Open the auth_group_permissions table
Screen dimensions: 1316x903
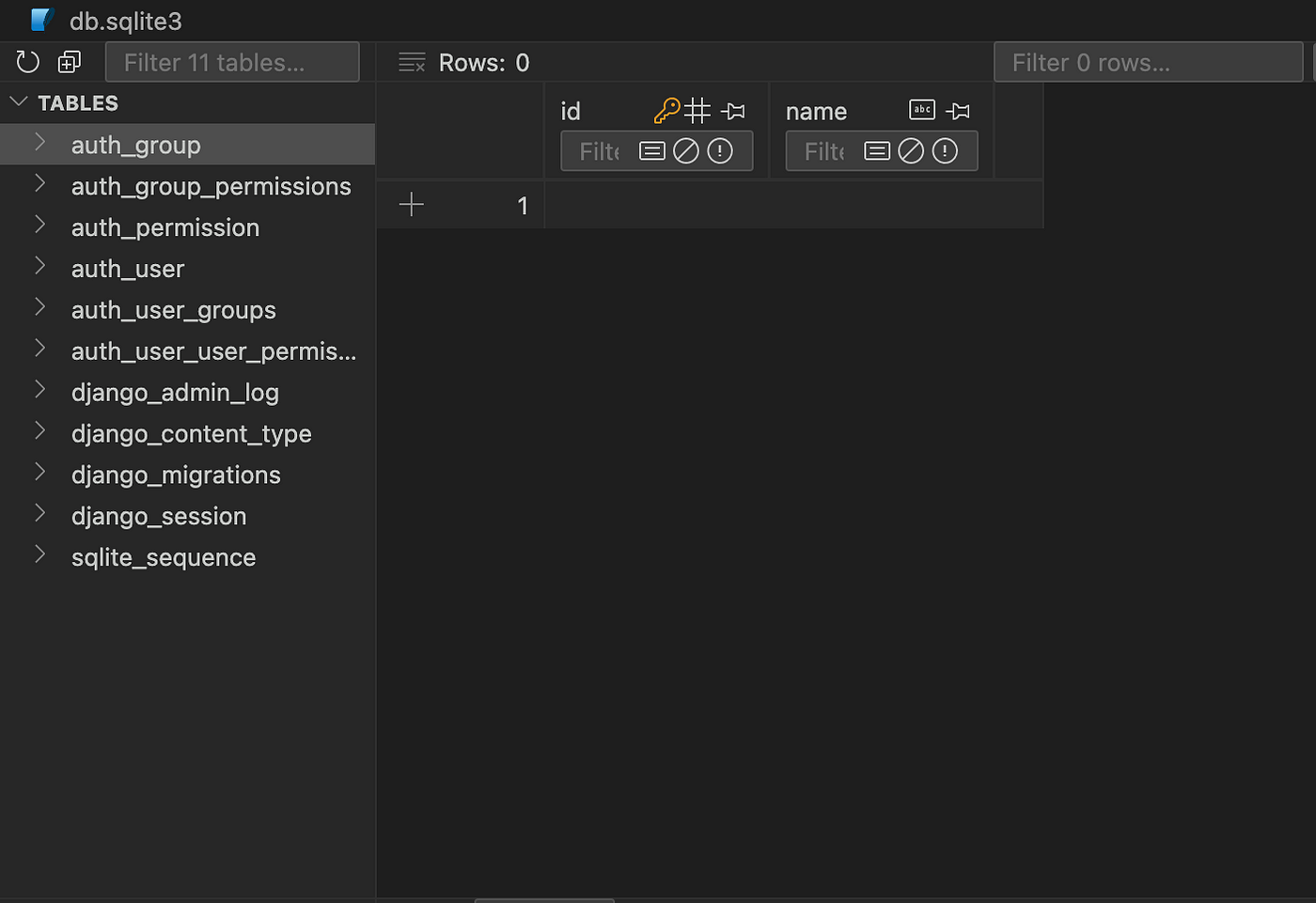click(187, 186)
